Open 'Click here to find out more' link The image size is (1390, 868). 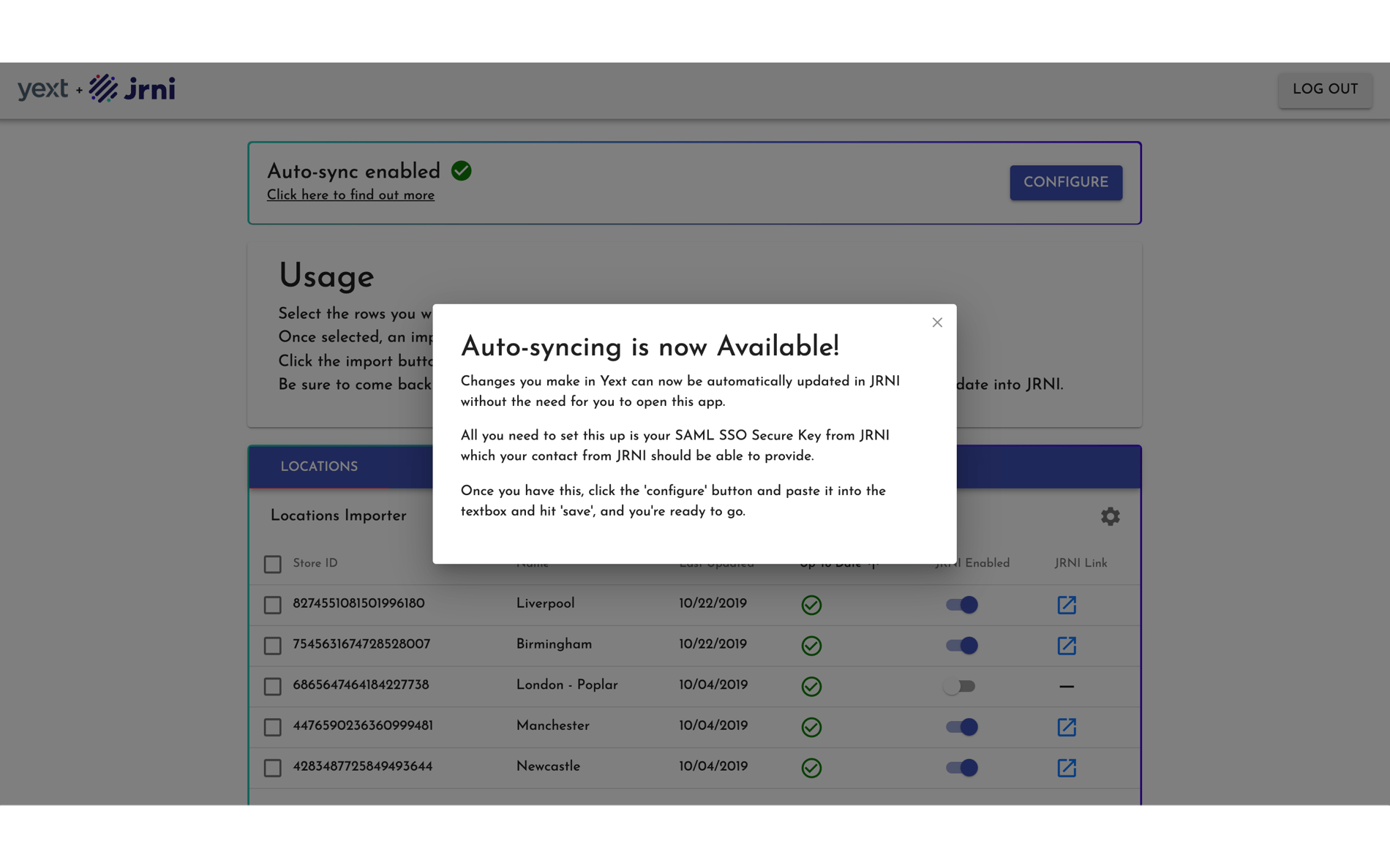(350, 195)
